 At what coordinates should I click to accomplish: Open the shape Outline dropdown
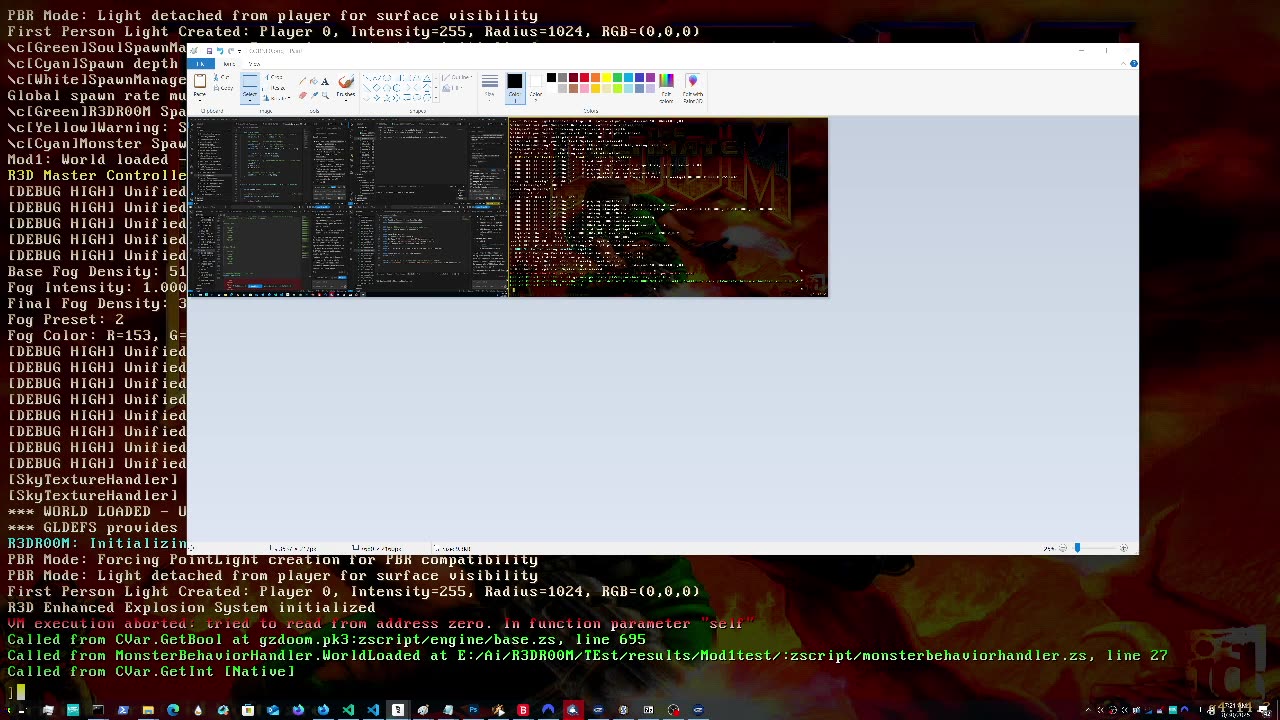(456, 77)
